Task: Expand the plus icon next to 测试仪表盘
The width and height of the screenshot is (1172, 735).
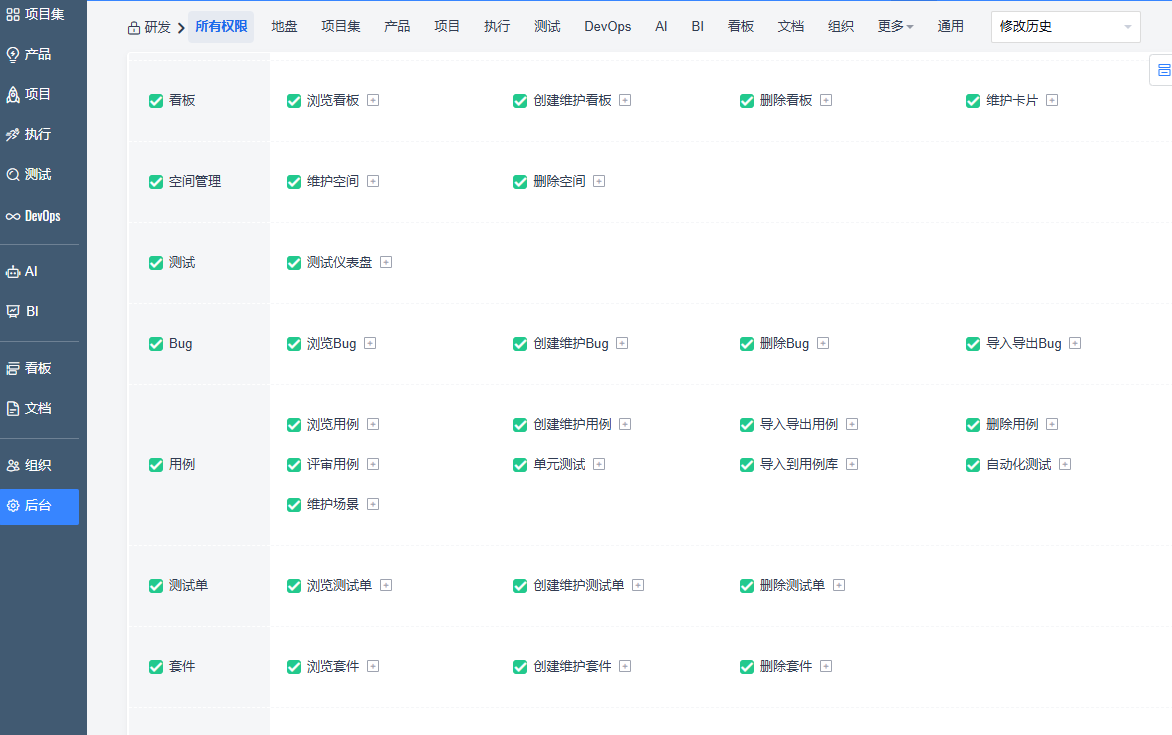Action: pyautogui.click(x=386, y=262)
